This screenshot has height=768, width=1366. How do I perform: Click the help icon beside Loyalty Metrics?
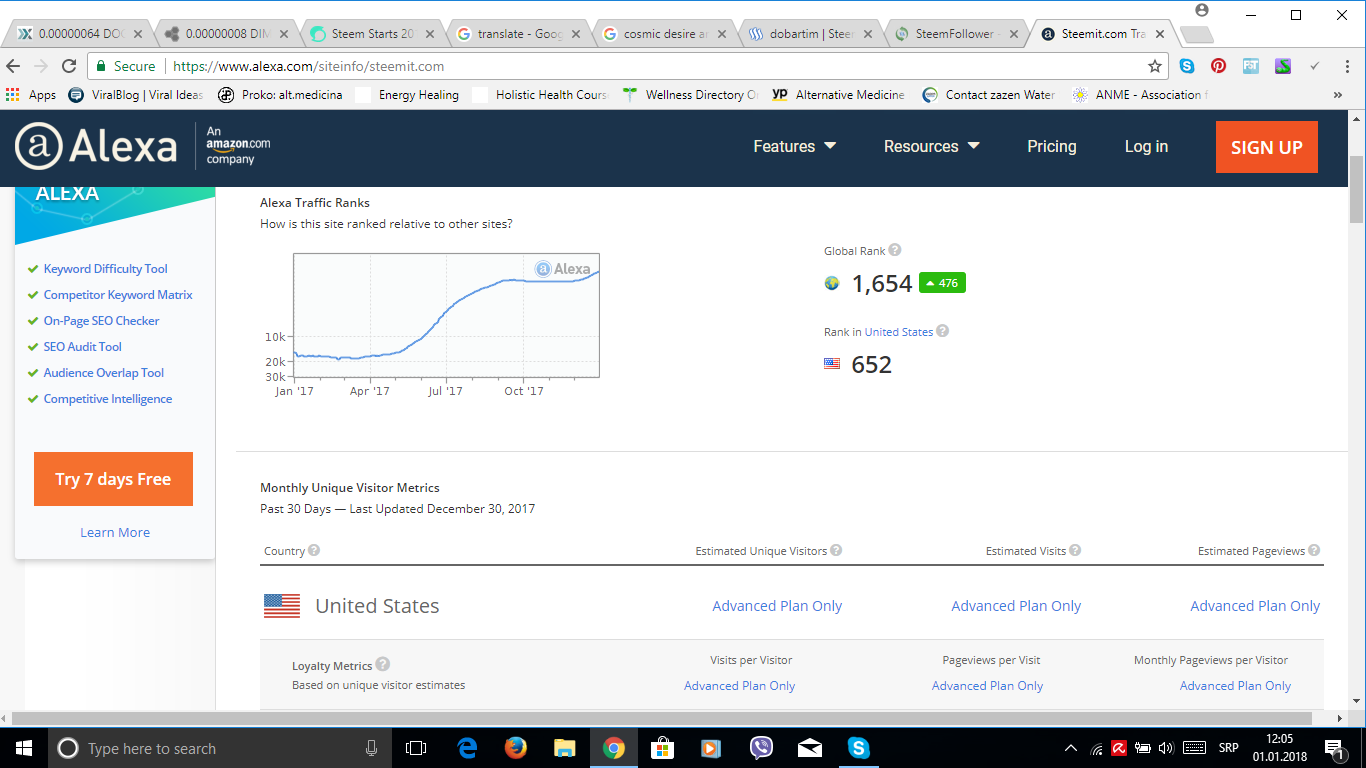tap(383, 664)
